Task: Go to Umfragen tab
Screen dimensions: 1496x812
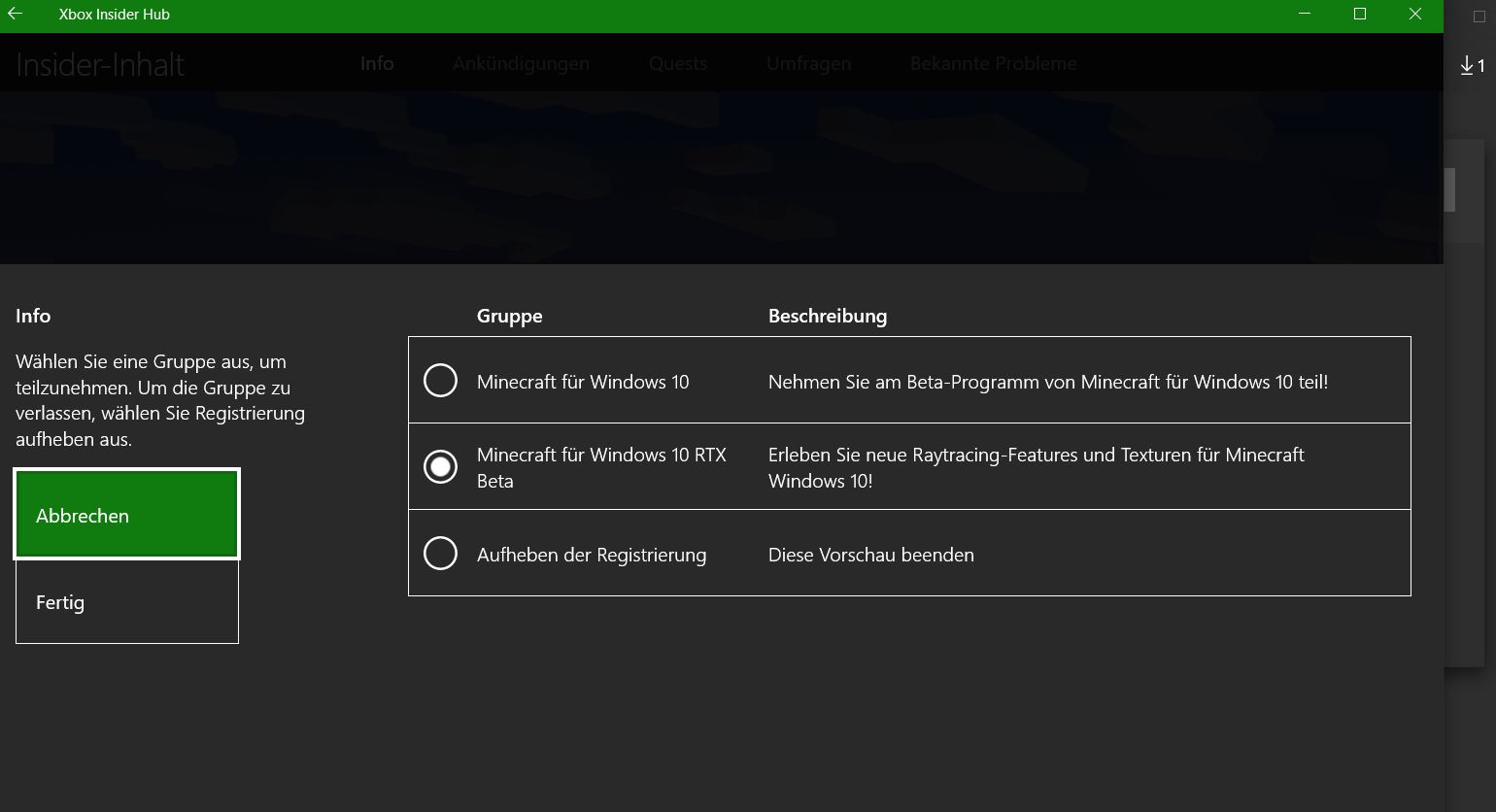Action: click(x=808, y=63)
